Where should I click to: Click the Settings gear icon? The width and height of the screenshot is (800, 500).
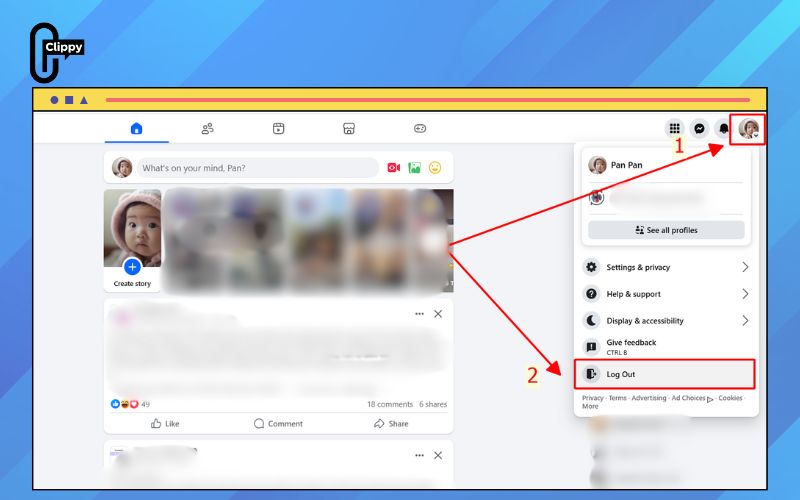[x=591, y=267]
